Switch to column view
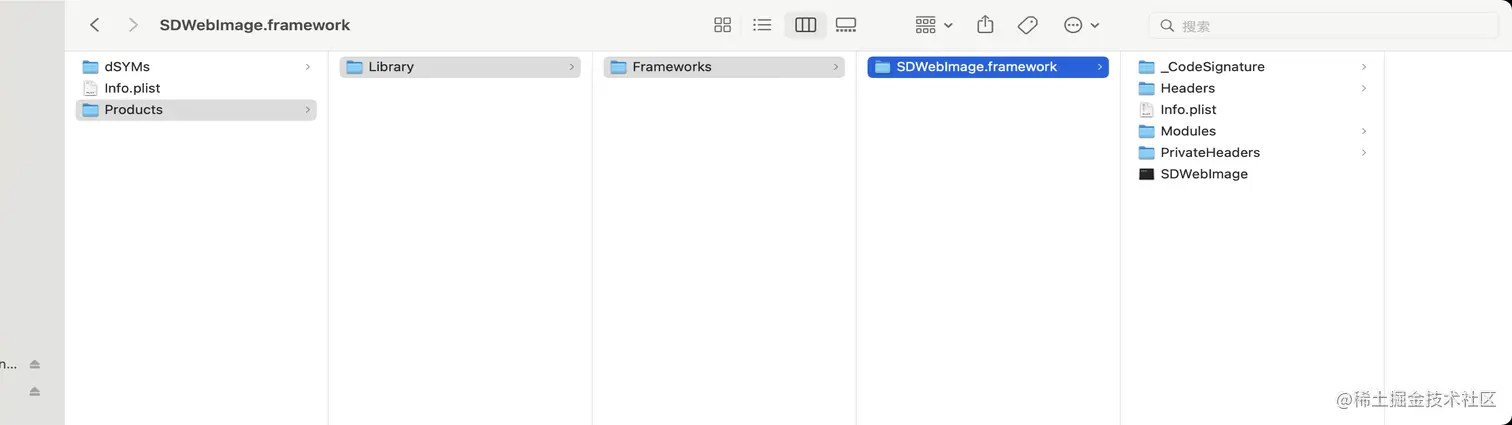Image resolution: width=1512 pixels, height=425 pixels. click(805, 25)
